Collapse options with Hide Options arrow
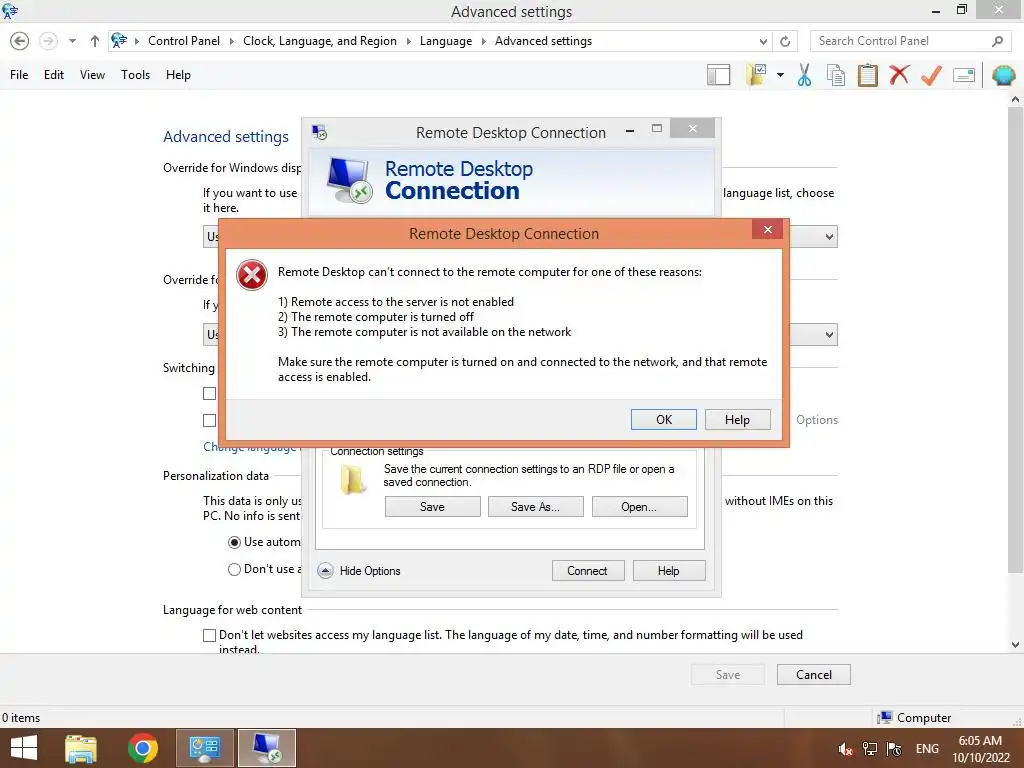 point(325,571)
